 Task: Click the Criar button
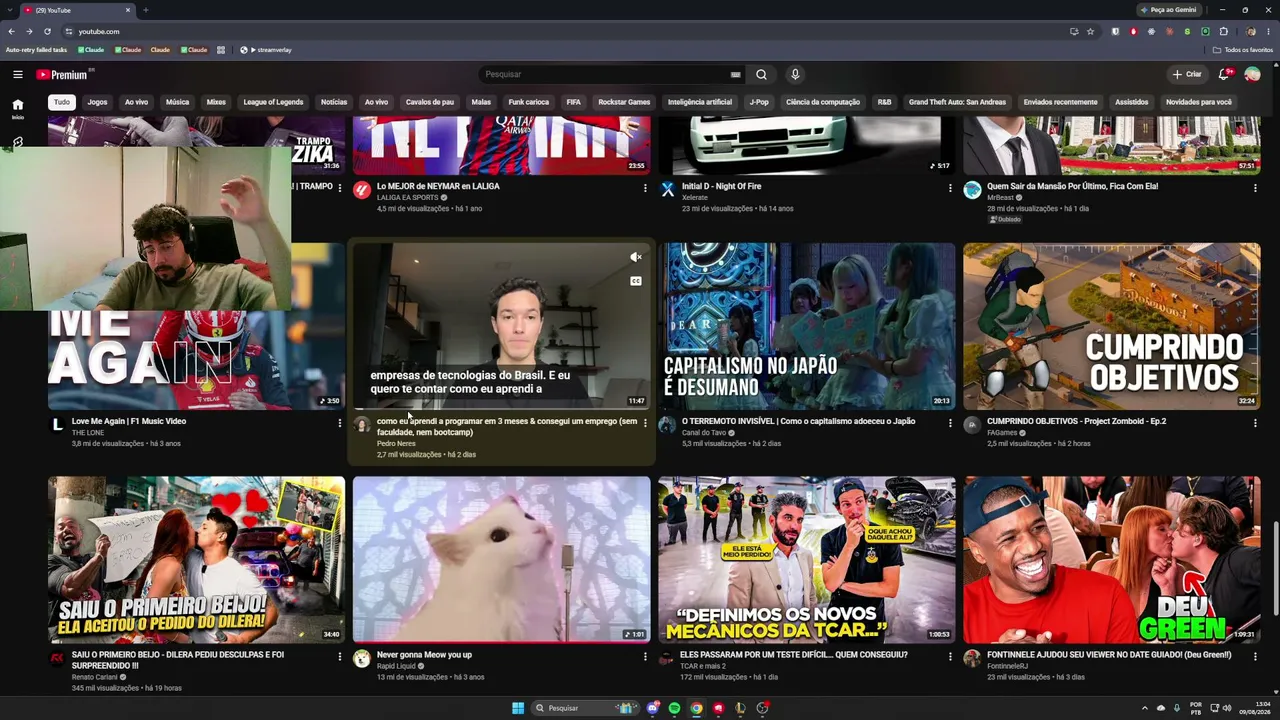tap(1187, 74)
